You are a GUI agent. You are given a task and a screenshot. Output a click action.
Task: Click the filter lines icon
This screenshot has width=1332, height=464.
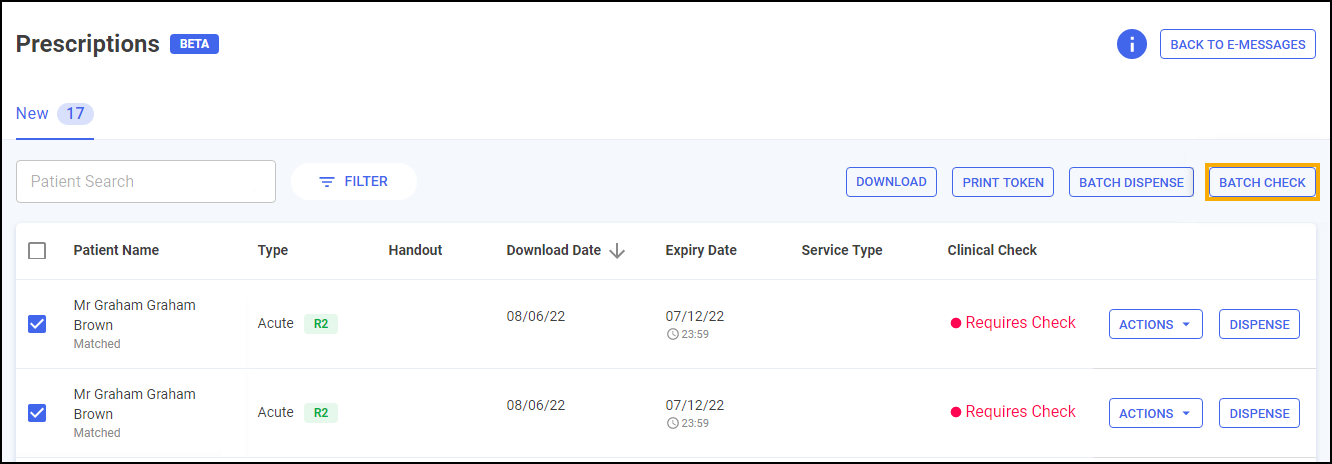pos(326,182)
